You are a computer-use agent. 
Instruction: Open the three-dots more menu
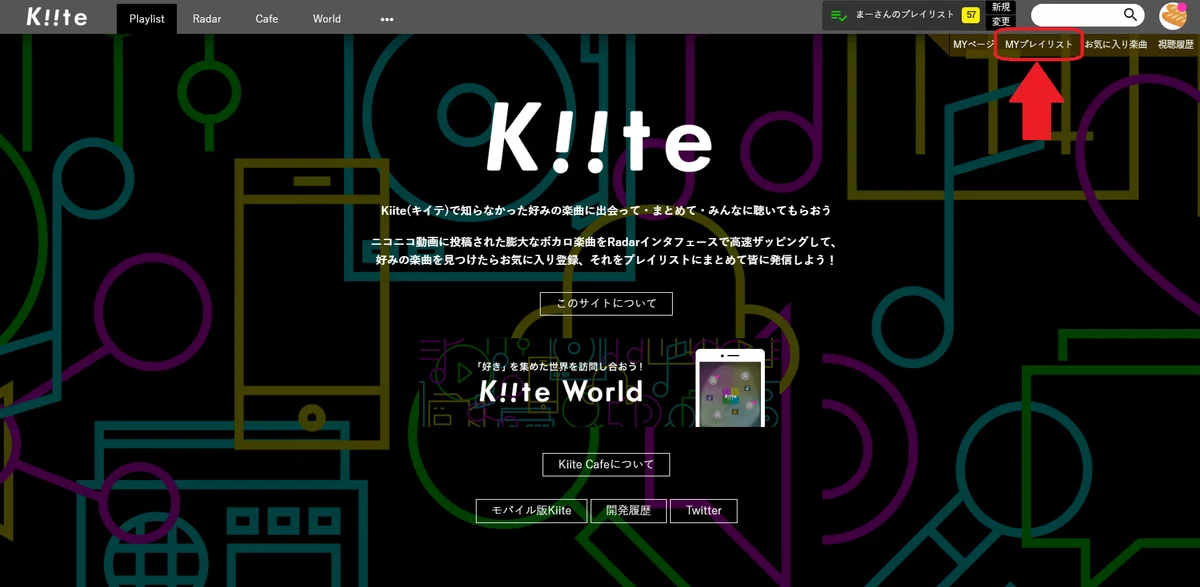(387, 19)
